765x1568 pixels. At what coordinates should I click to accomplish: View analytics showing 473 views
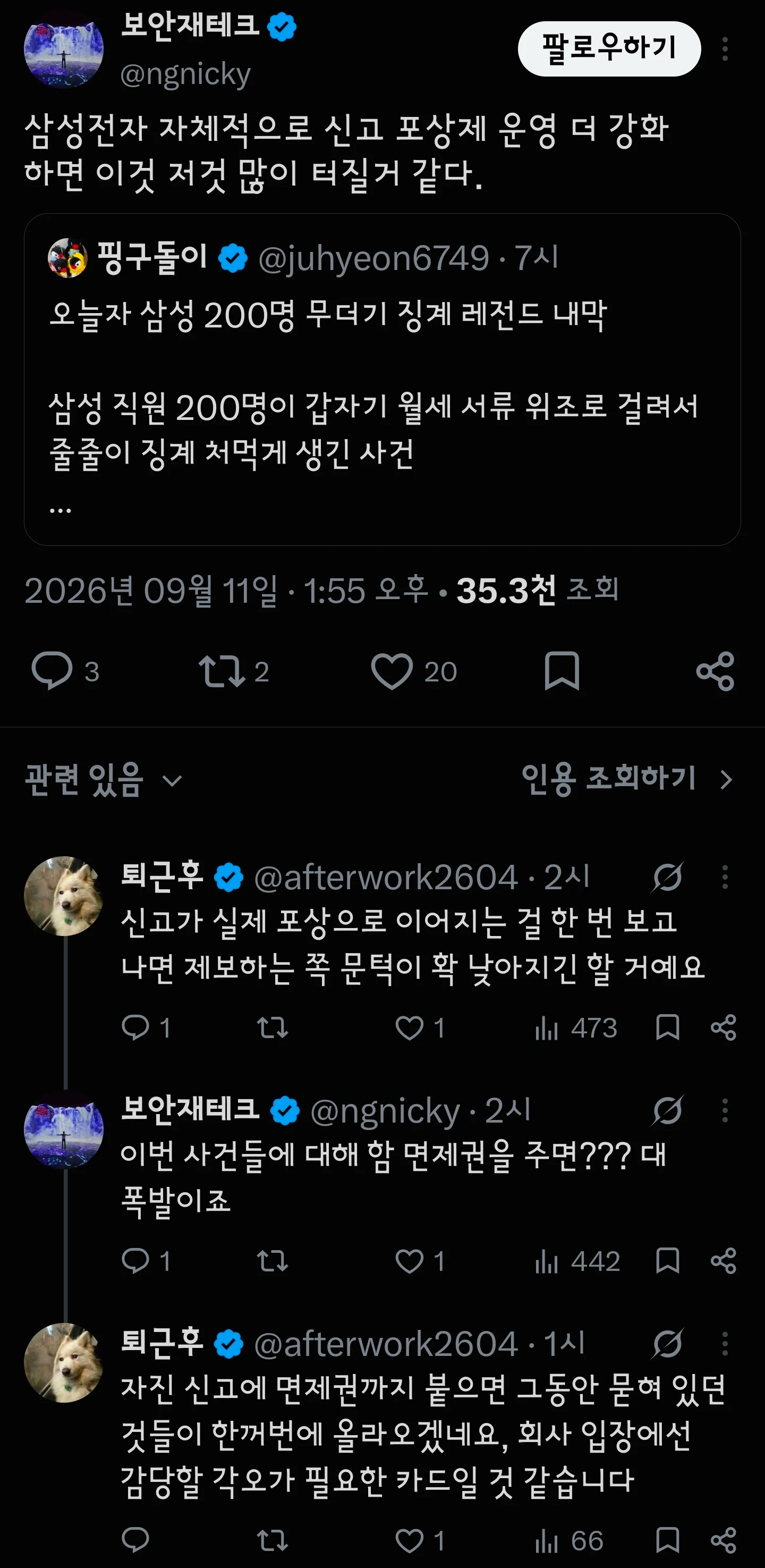(576, 1027)
